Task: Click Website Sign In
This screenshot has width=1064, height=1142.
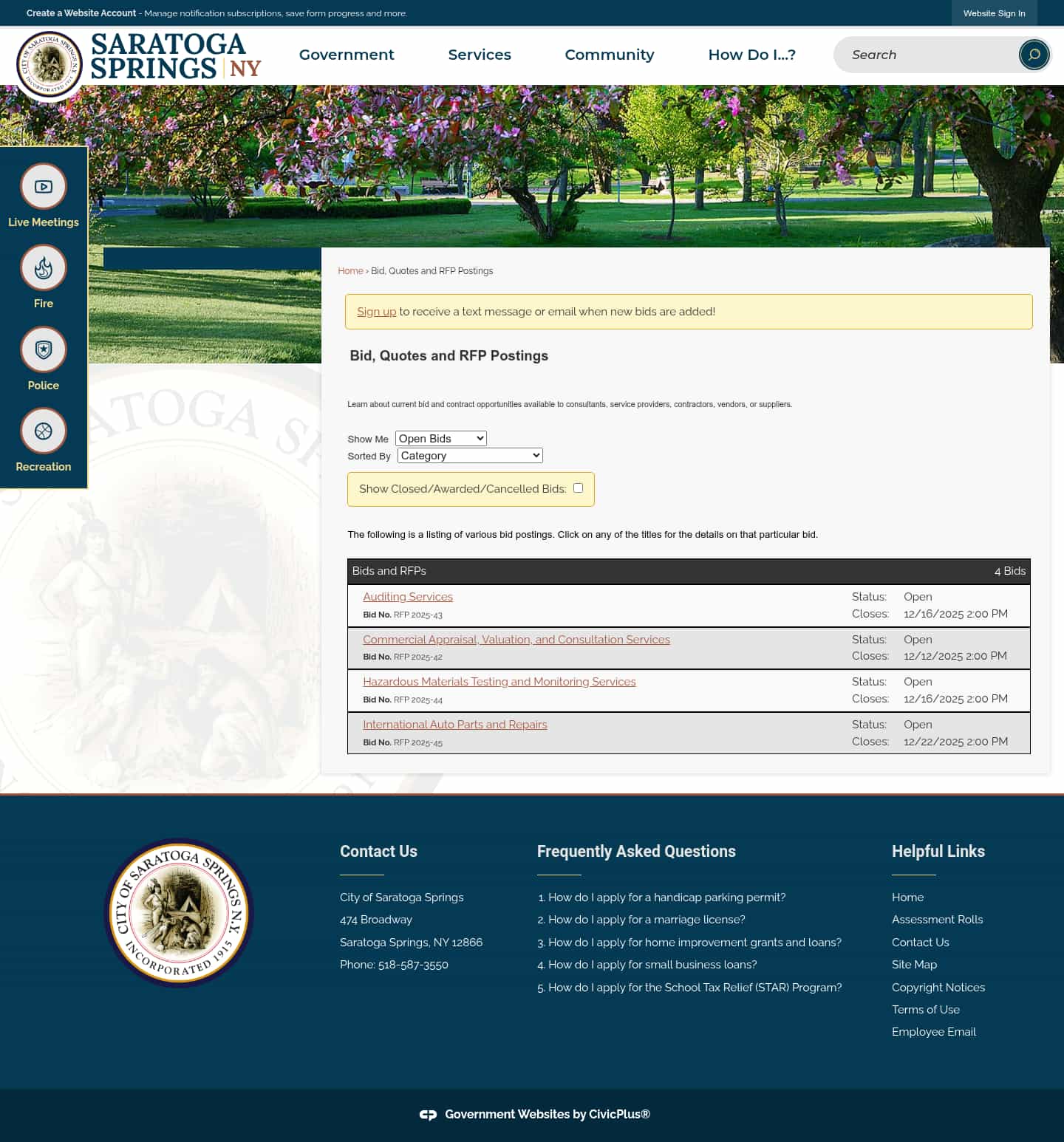Action: pos(994,13)
